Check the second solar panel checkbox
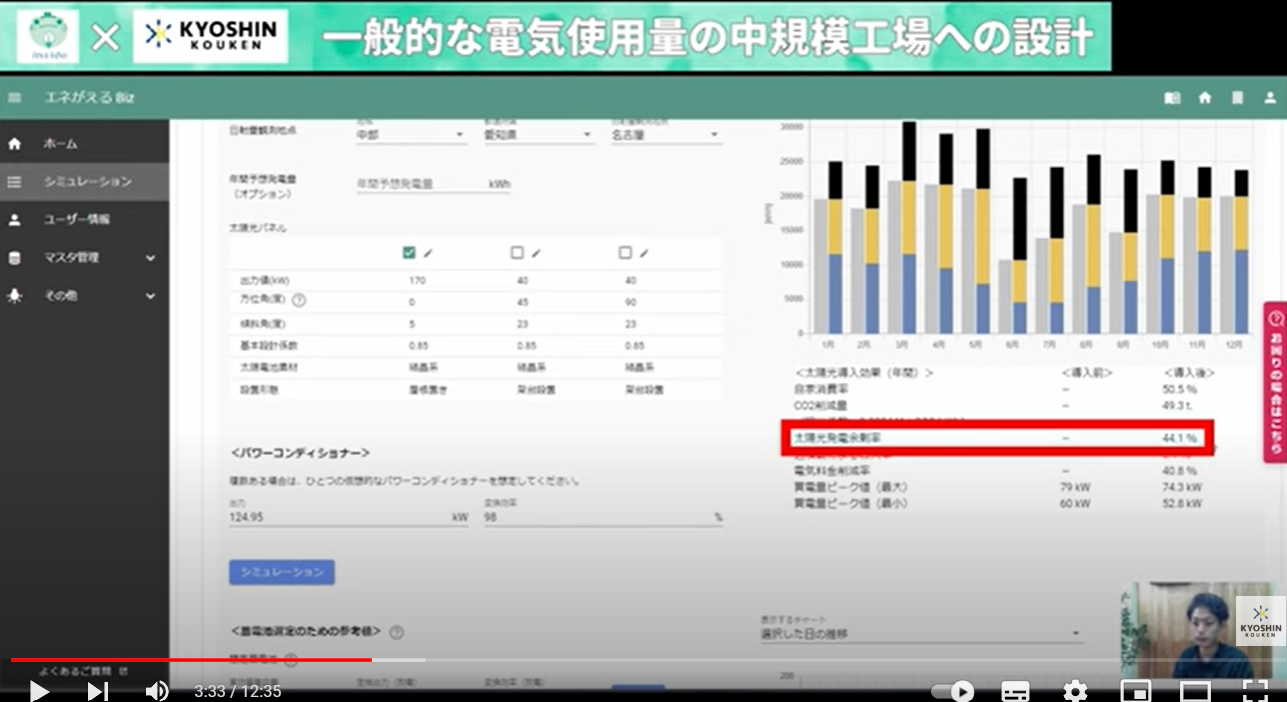Viewport: 1287px width, 702px height. pyautogui.click(x=517, y=253)
